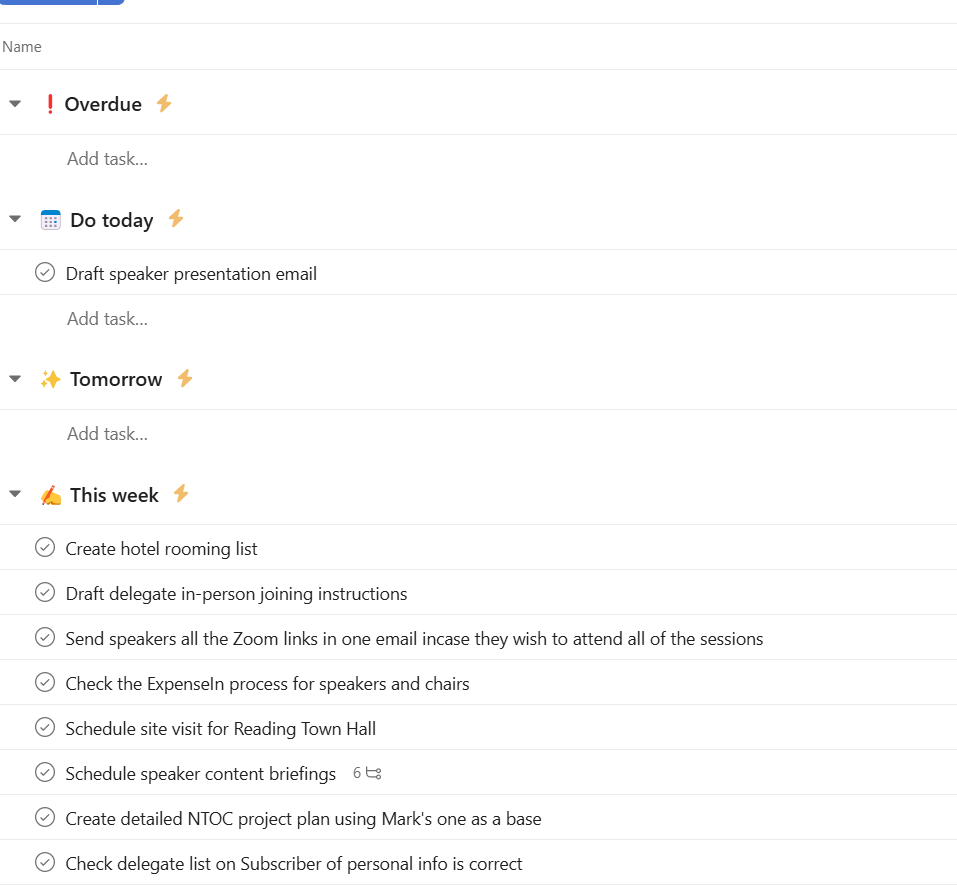Collapse the Overdue section
Screen dimensions: 957x892
[15, 104]
